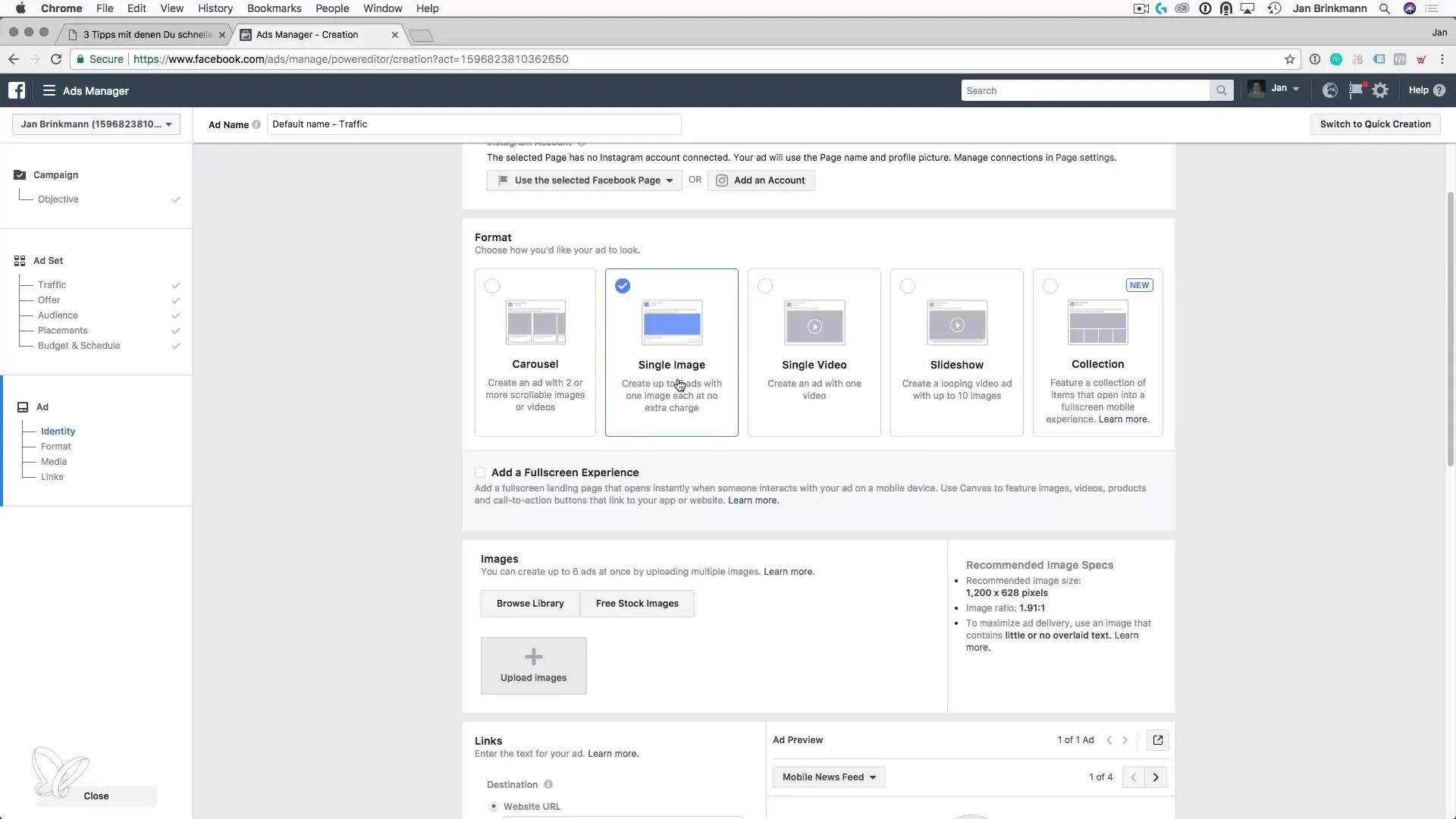Viewport: 1456px width, 819px height.
Task: Select the Single Video radio button
Action: point(765,286)
